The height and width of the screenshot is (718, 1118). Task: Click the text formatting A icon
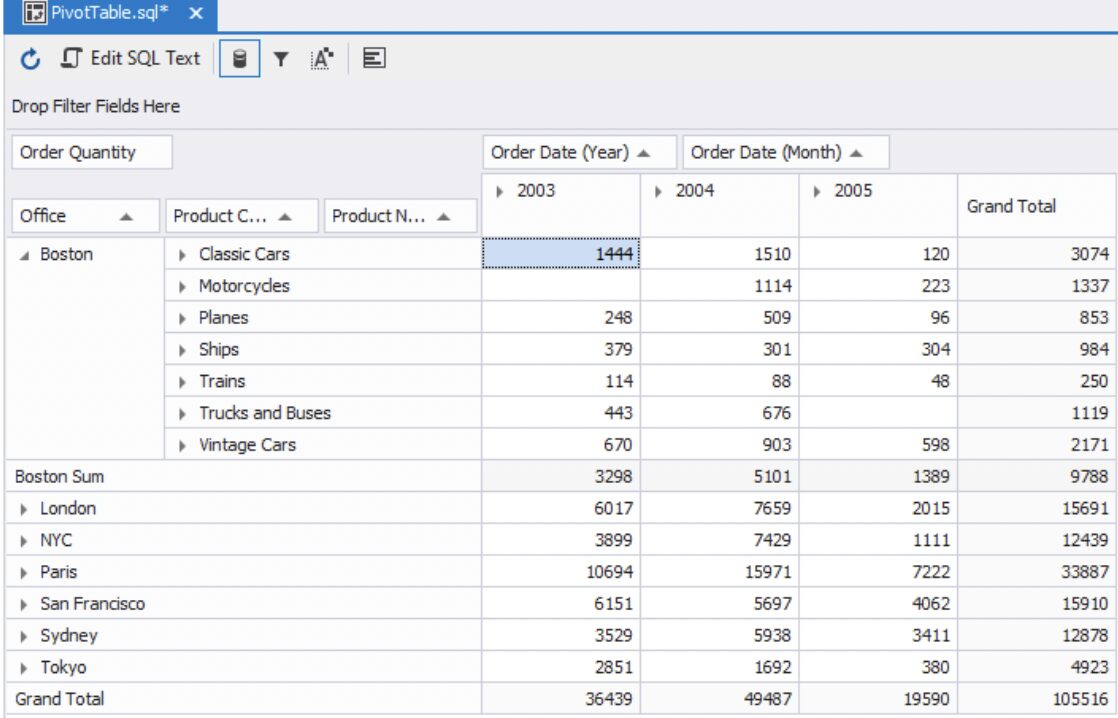click(x=321, y=59)
